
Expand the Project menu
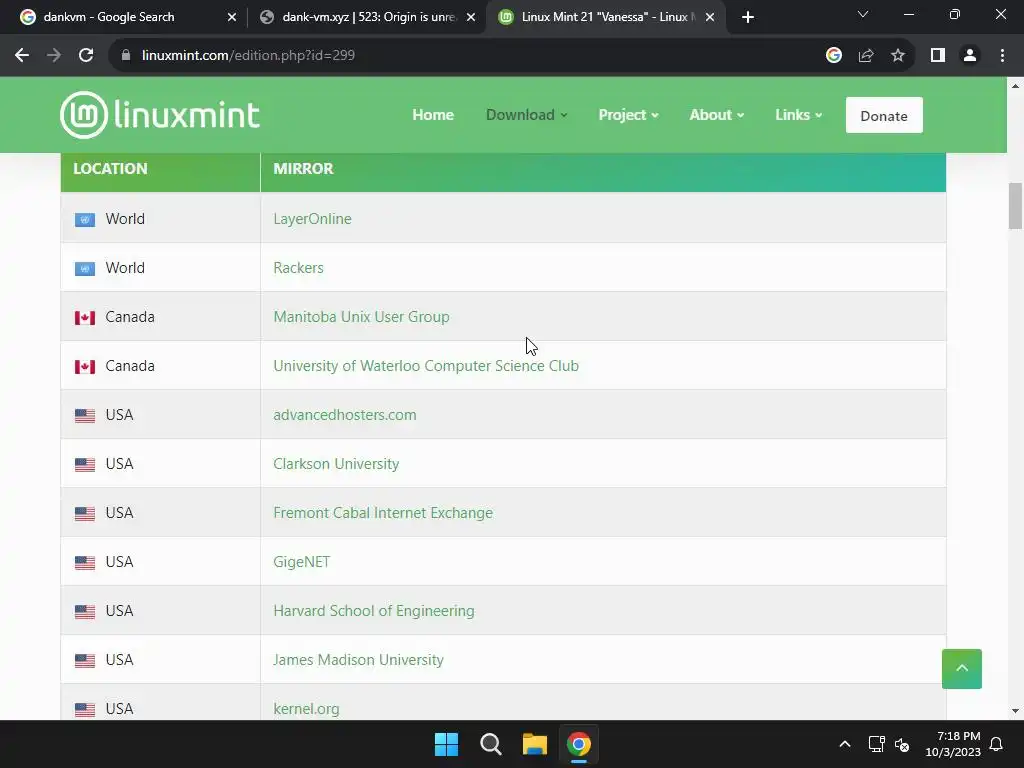(628, 115)
